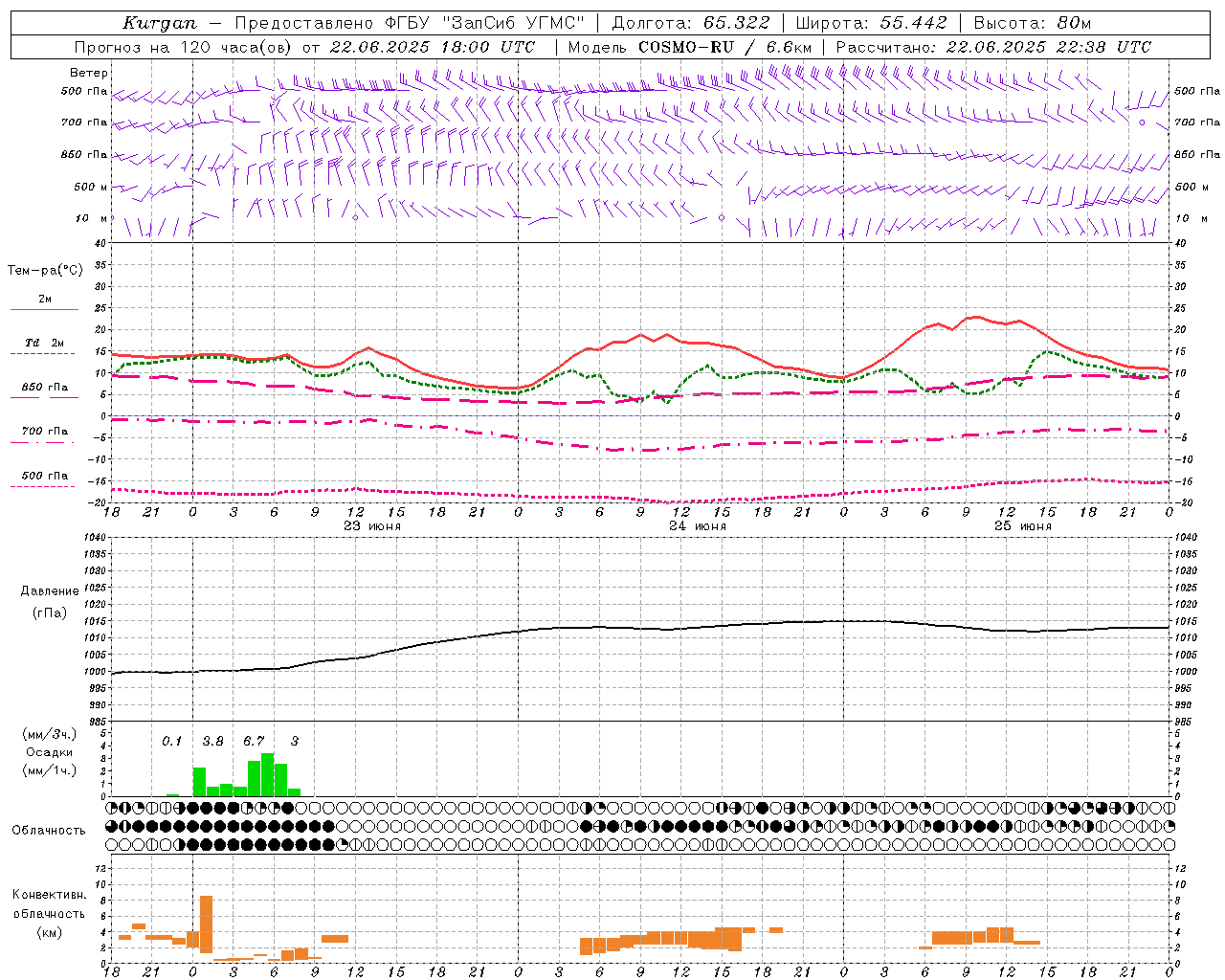Image resolution: width=1225 pixels, height=980 pixels.
Task: Select the left-side "10 м" wind level label
Action: tap(92, 218)
